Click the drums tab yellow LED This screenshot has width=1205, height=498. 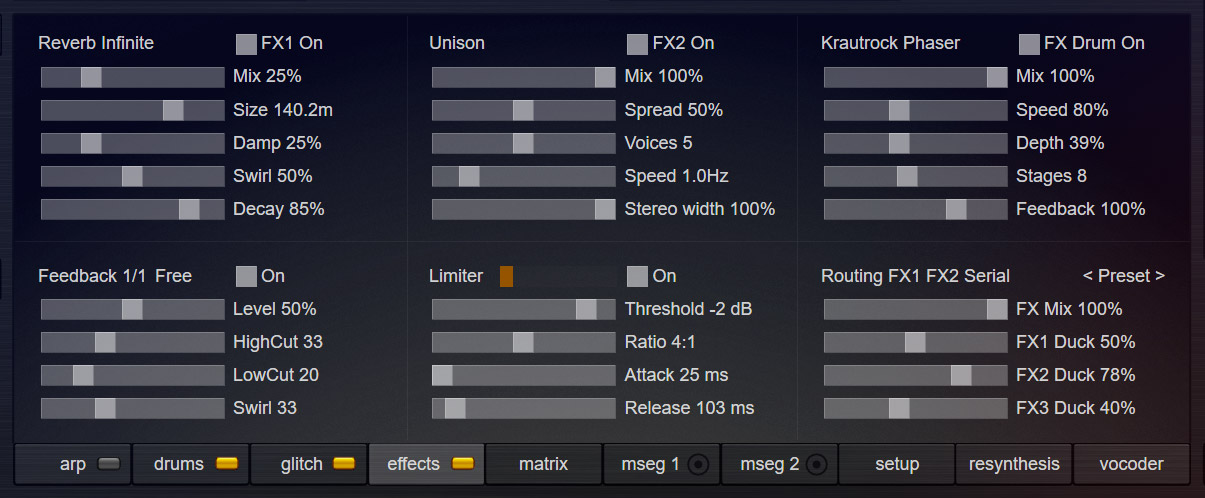(227, 464)
